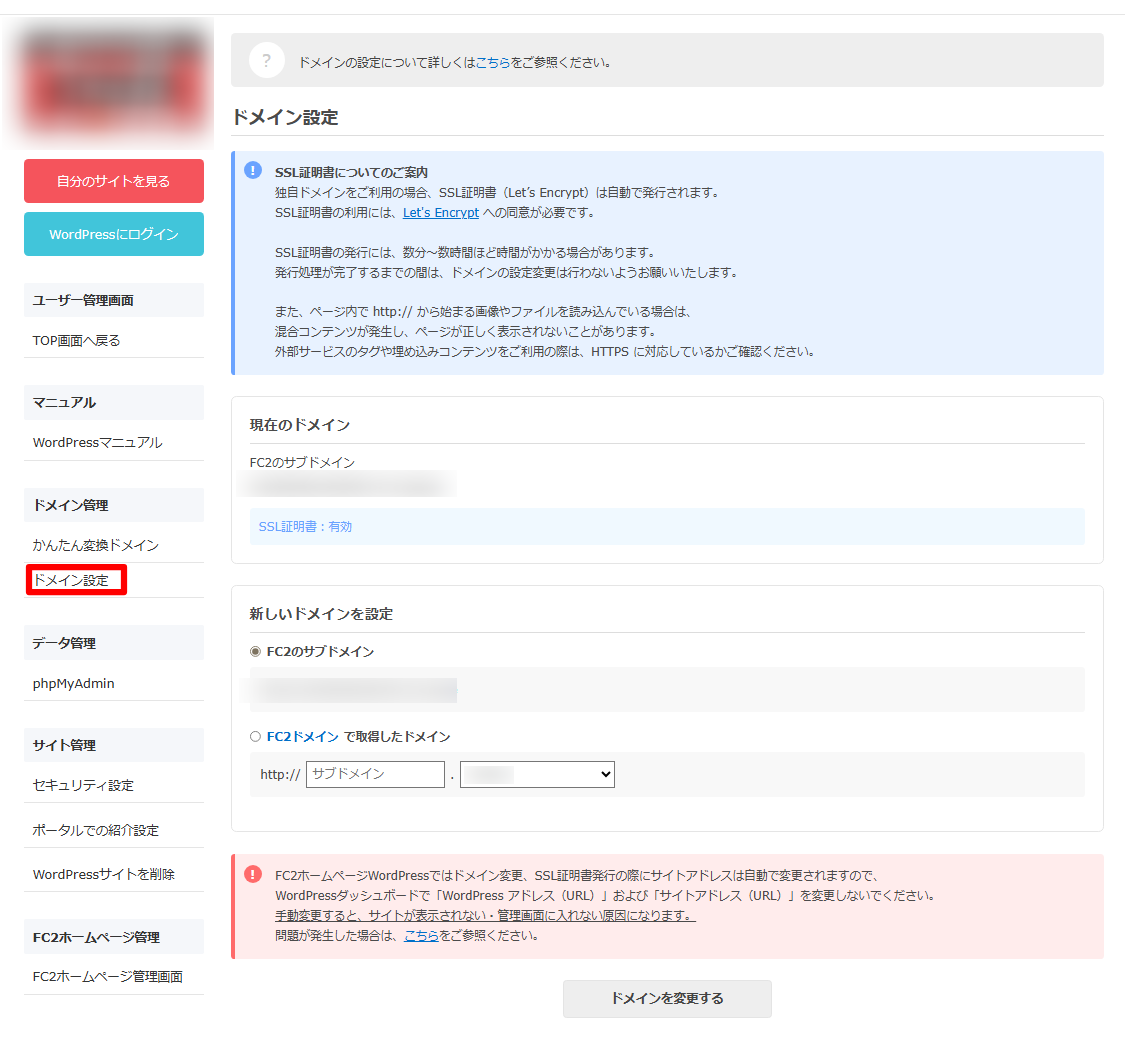Click the 'WordPressにログイン' button

click(x=114, y=234)
